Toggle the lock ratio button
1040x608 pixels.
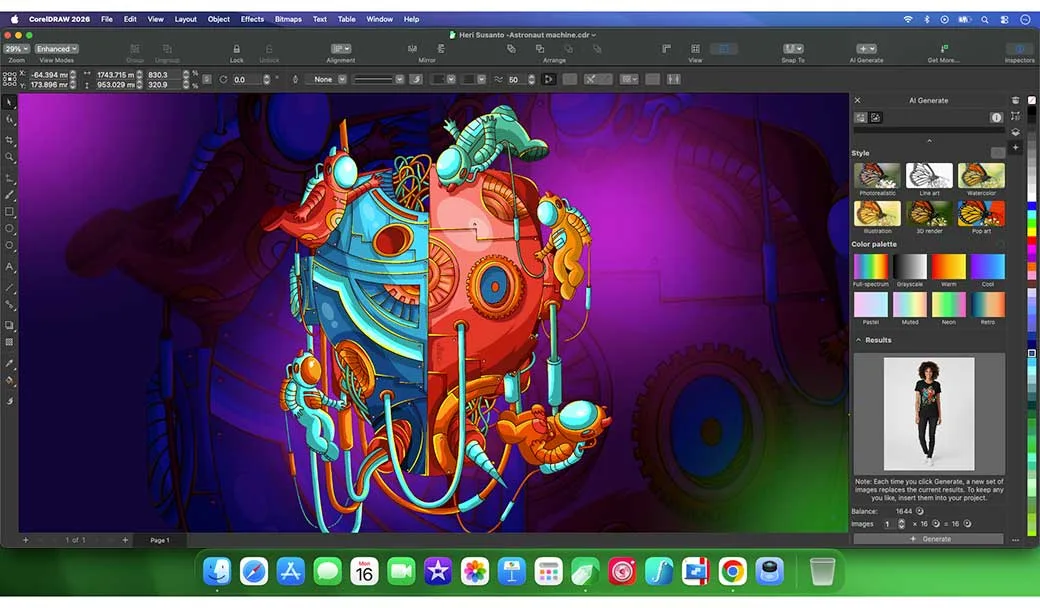point(207,80)
